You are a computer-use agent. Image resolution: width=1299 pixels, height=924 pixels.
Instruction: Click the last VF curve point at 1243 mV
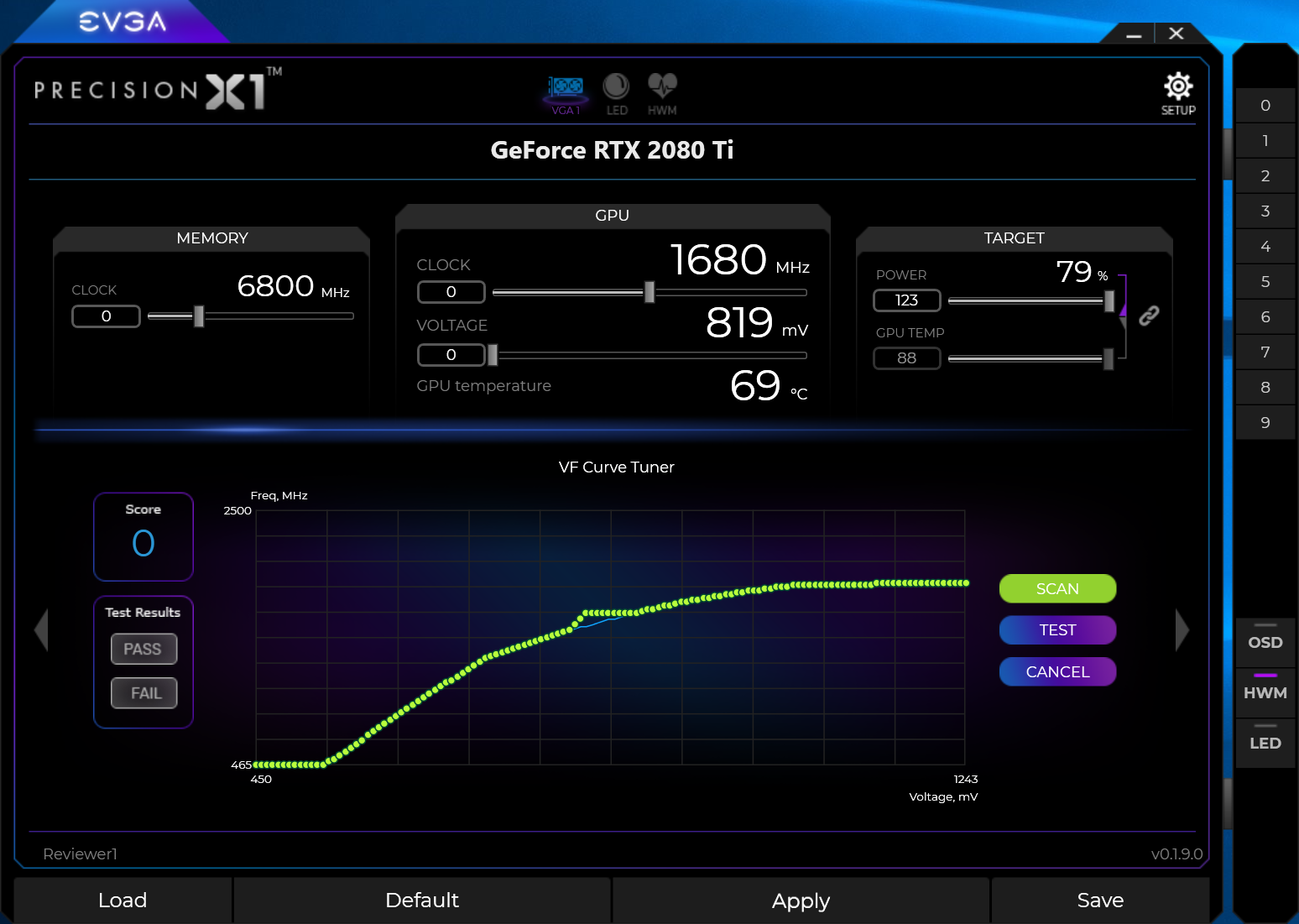pos(966,582)
